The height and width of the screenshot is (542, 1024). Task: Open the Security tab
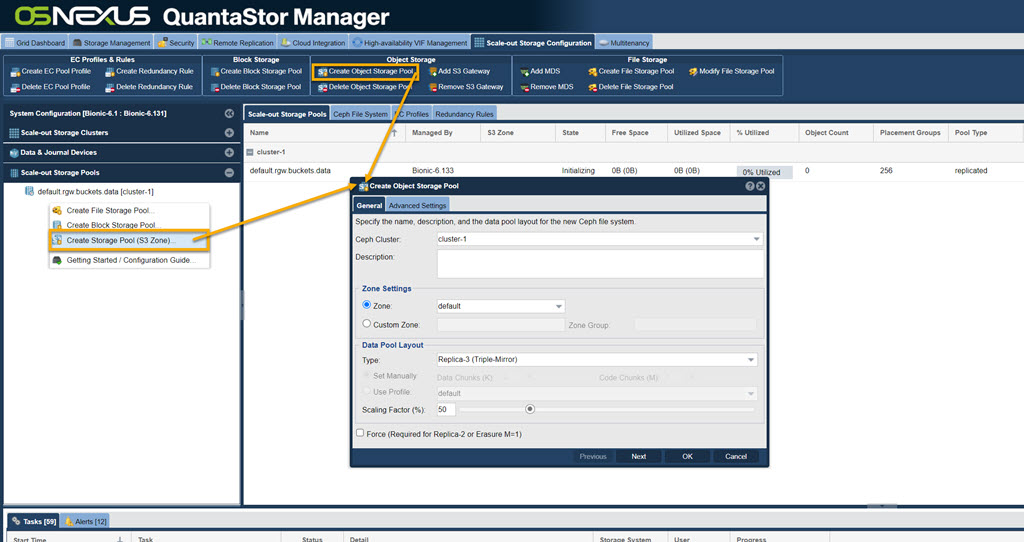tap(176, 42)
